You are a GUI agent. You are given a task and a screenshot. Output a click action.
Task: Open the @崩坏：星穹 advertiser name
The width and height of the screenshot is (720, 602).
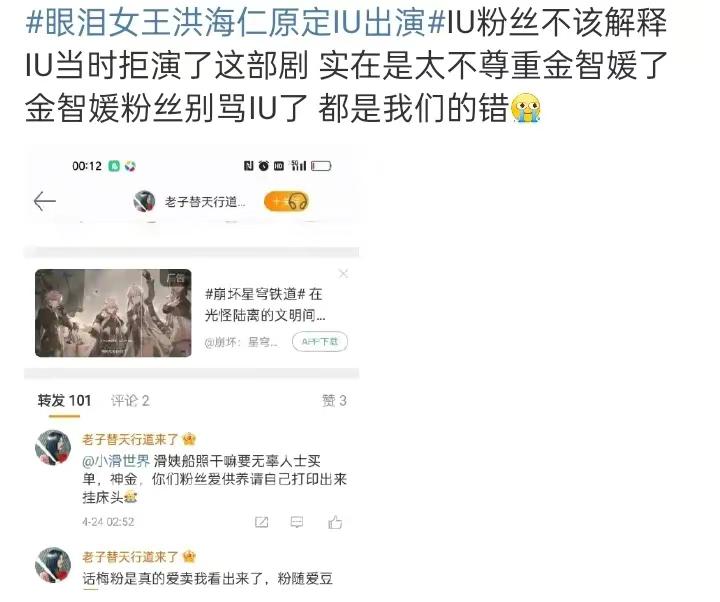click(241, 343)
